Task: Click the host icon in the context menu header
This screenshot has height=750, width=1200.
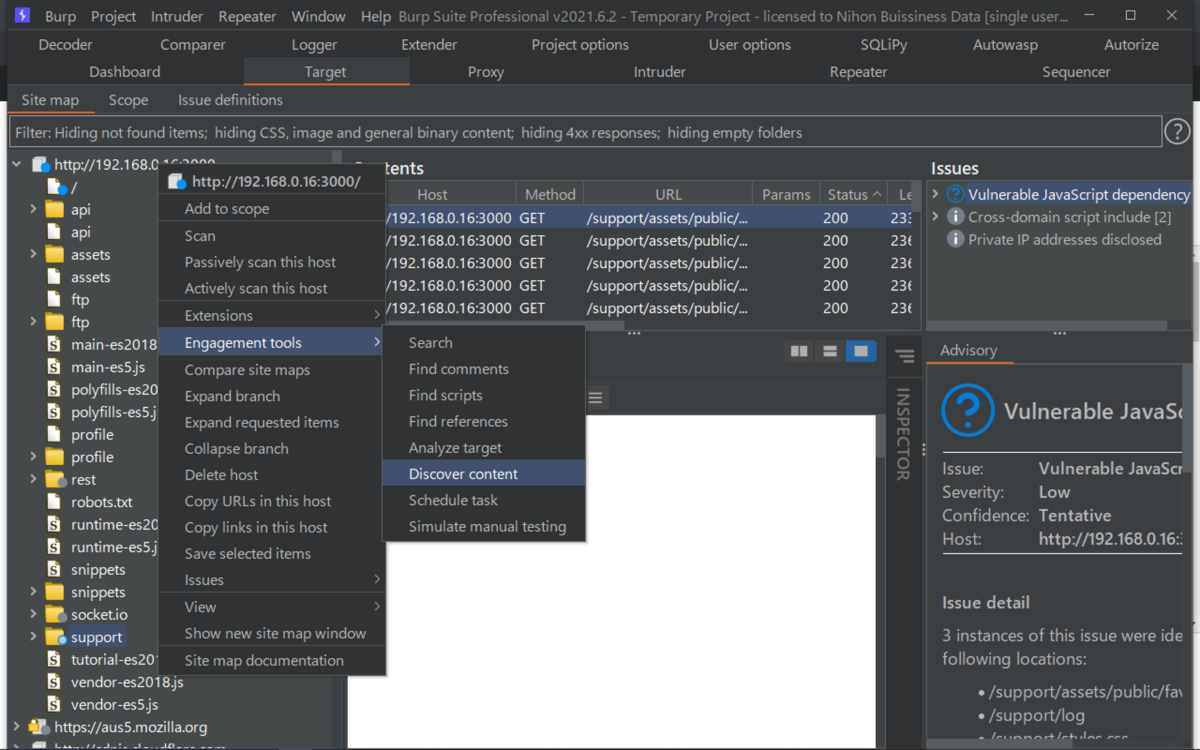Action: pos(177,182)
